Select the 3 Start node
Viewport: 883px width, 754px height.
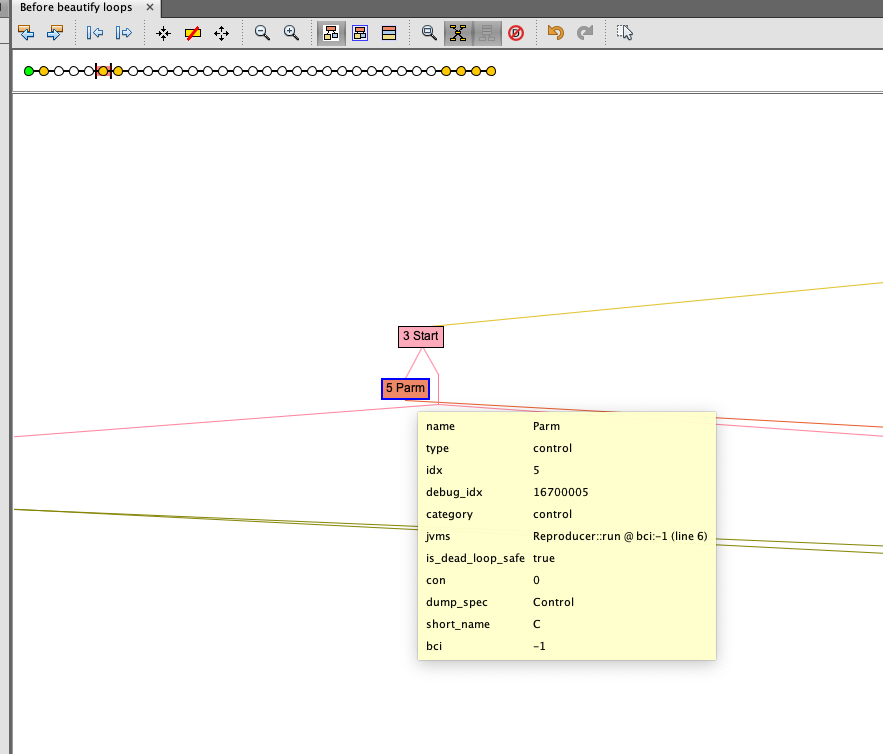click(x=421, y=337)
